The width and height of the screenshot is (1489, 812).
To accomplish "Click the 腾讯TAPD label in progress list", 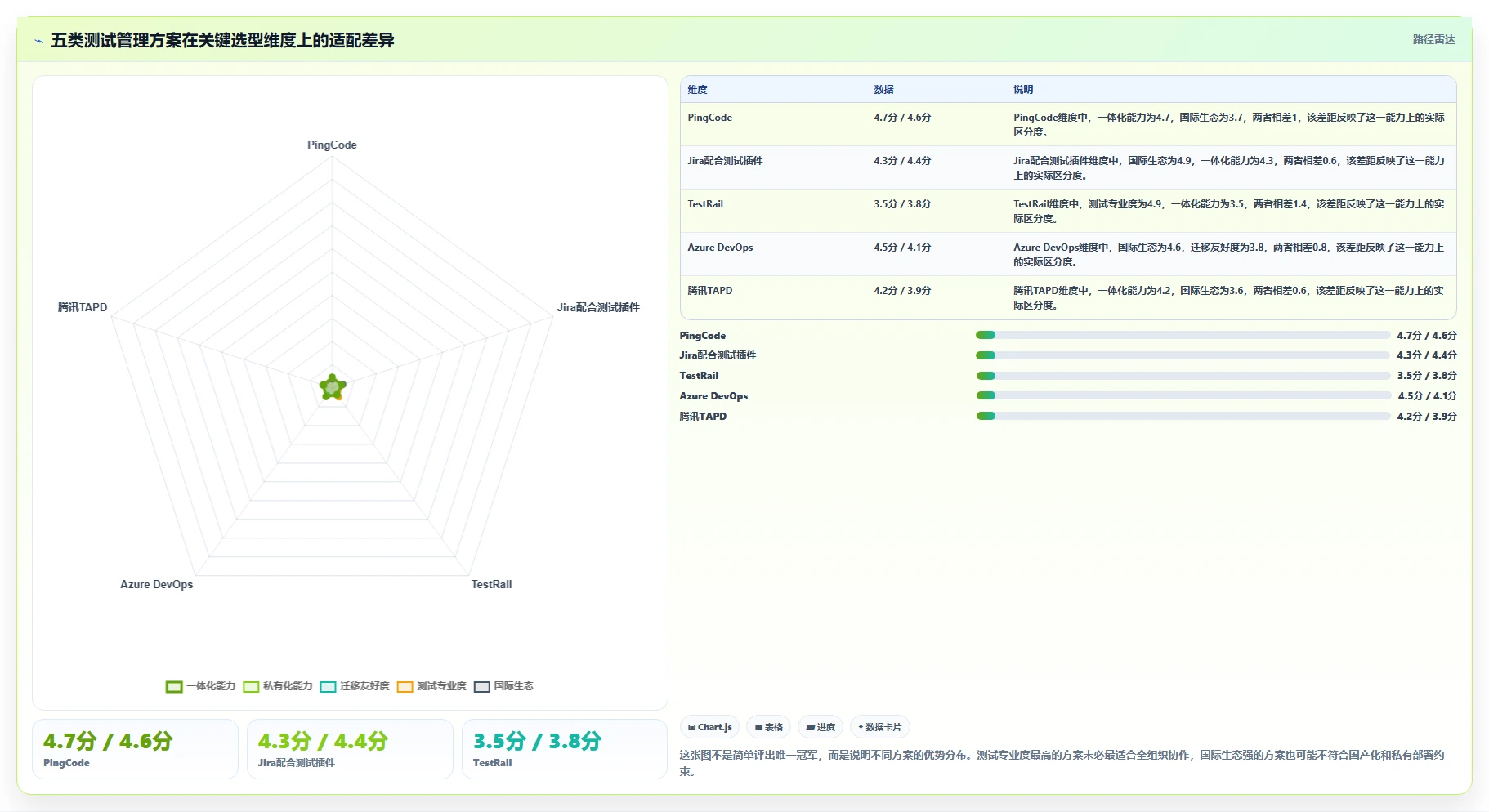I will (x=703, y=417).
